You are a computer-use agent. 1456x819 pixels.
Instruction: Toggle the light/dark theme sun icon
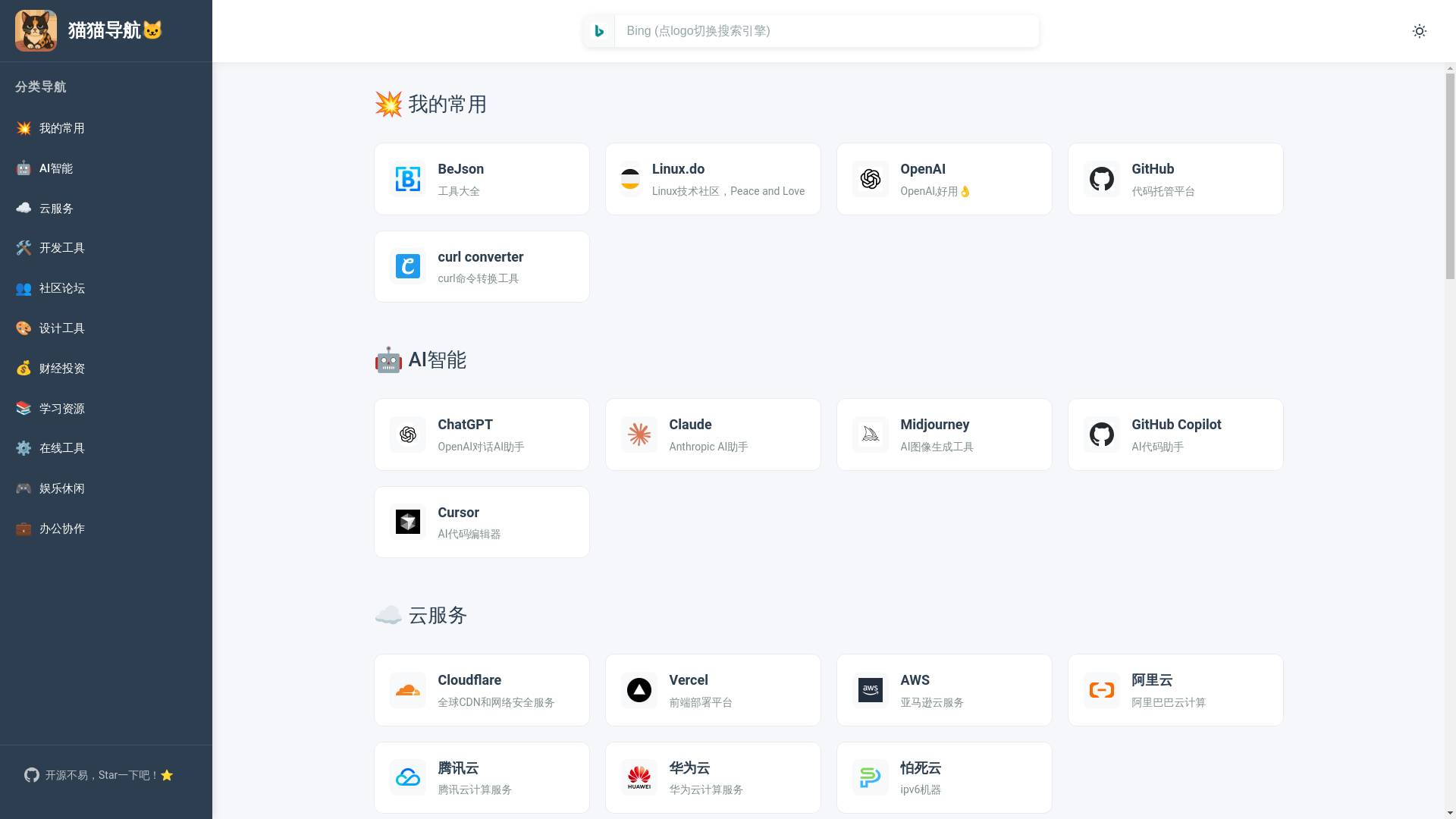1419,31
